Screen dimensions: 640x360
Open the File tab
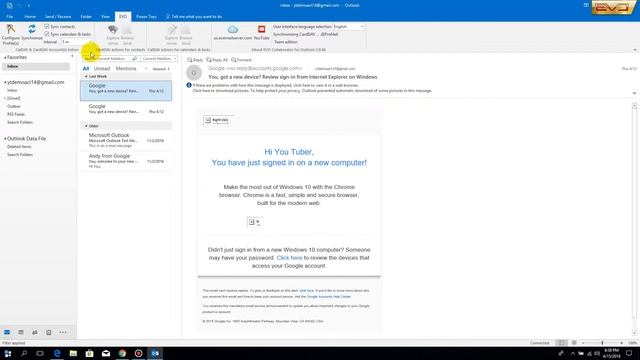9,17
